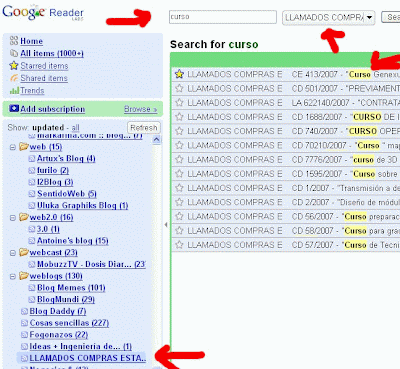Click the Google Reader logo
The width and height of the screenshot is (400, 369).
click(43, 13)
